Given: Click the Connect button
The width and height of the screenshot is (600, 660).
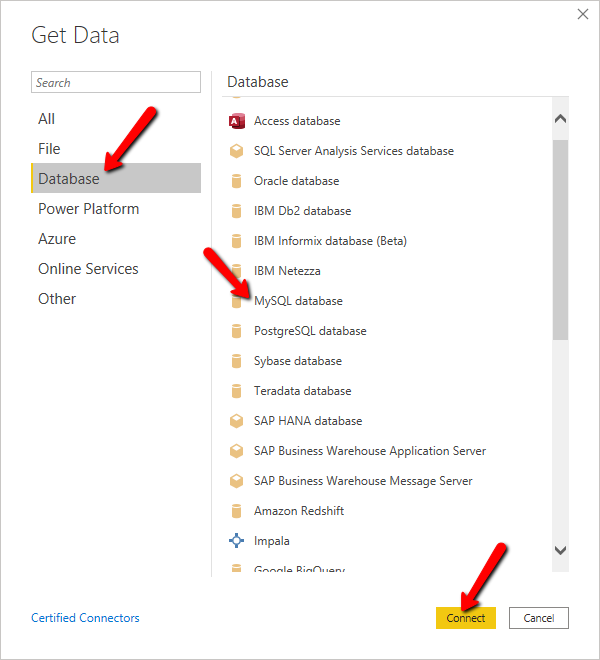Looking at the screenshot, I should pos(466,618).
